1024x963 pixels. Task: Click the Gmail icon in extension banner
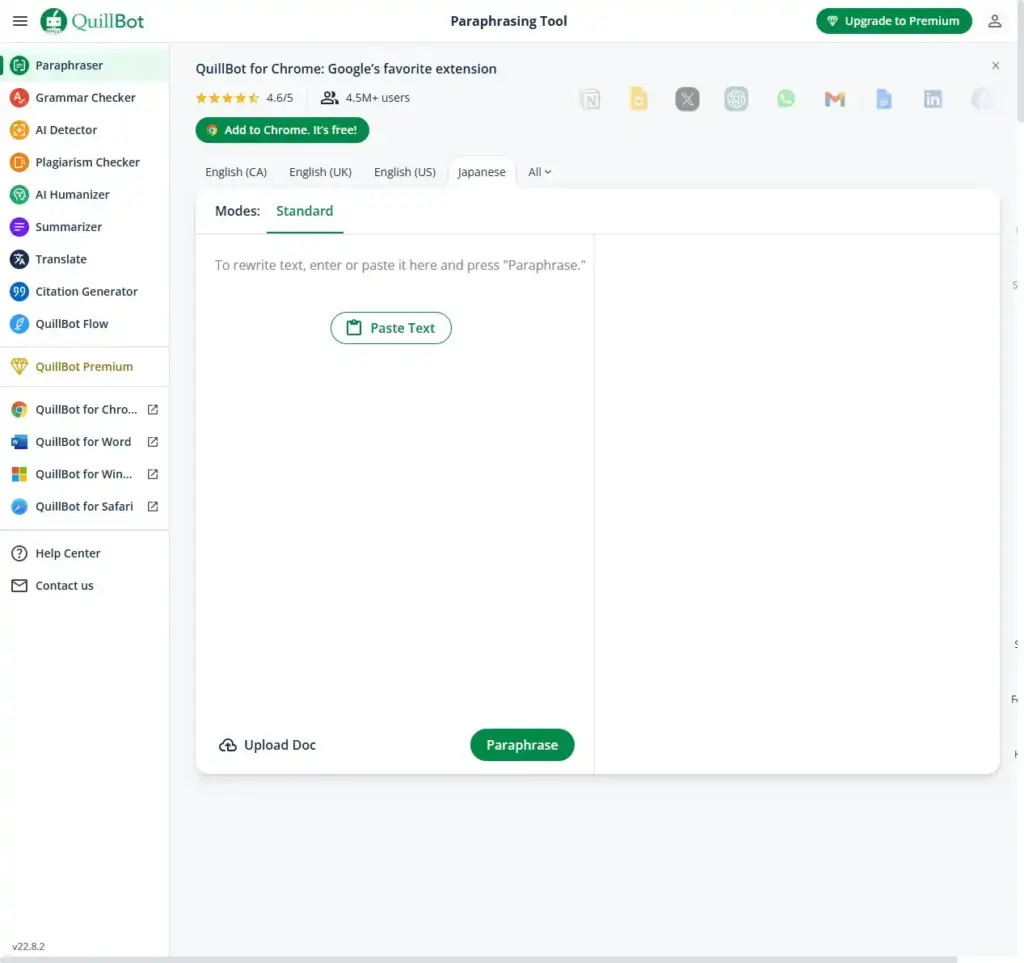coord(835,99)
